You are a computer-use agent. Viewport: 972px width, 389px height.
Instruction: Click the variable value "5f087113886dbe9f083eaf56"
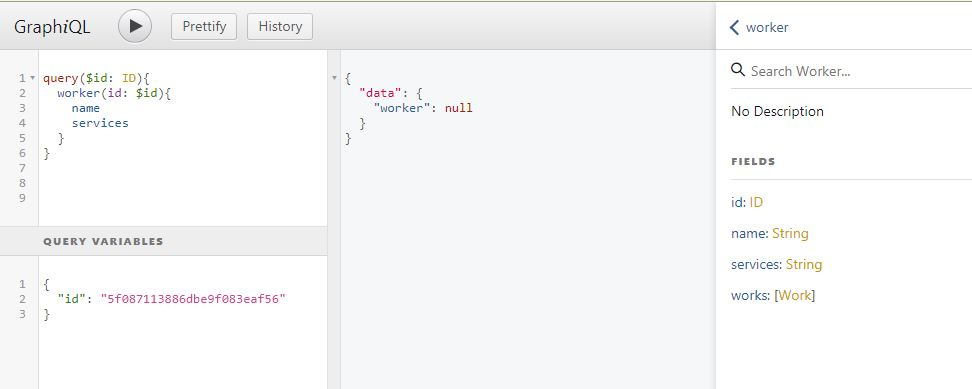pyautogui.click(x=193, y=299)
